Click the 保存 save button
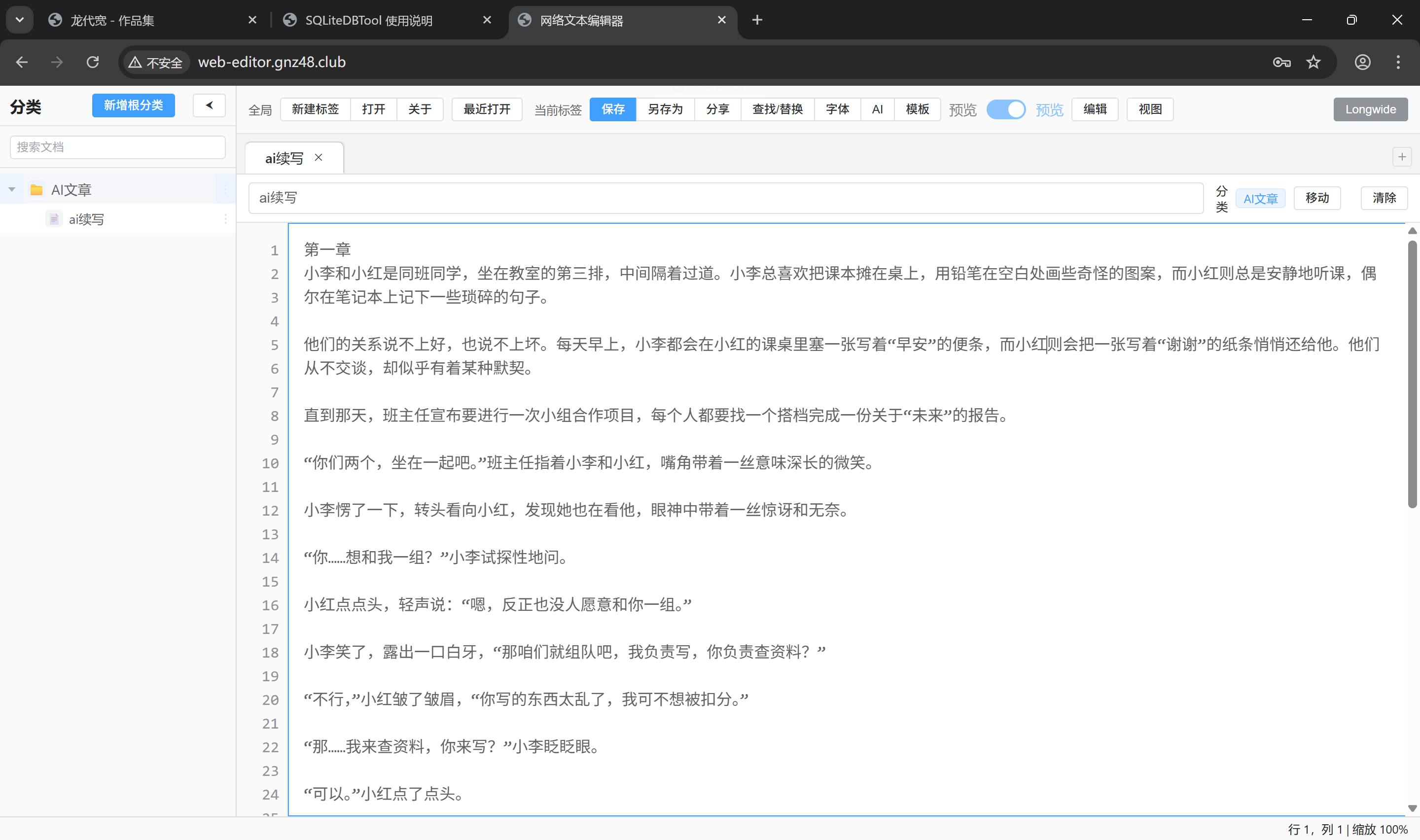The height and width of the screenshot is (840, 1420). point(612,109)
